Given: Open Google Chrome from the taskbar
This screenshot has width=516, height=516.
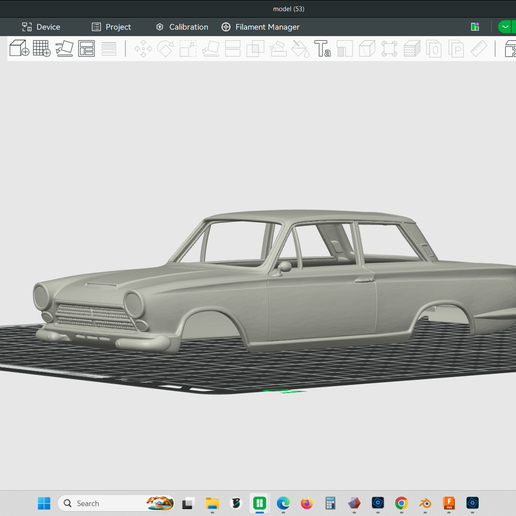Looking at the screenshot, I should [x=401, y=503].
